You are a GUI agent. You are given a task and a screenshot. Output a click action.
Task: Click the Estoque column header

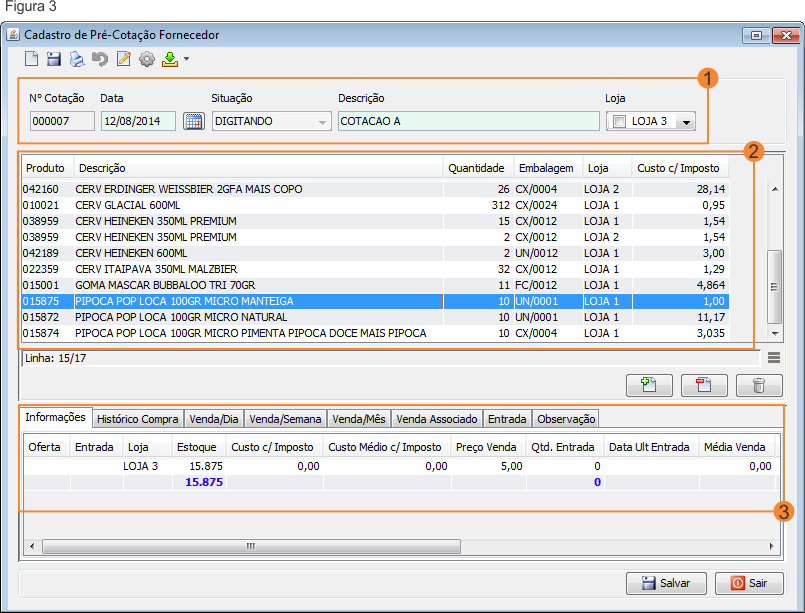click(198, 447)
